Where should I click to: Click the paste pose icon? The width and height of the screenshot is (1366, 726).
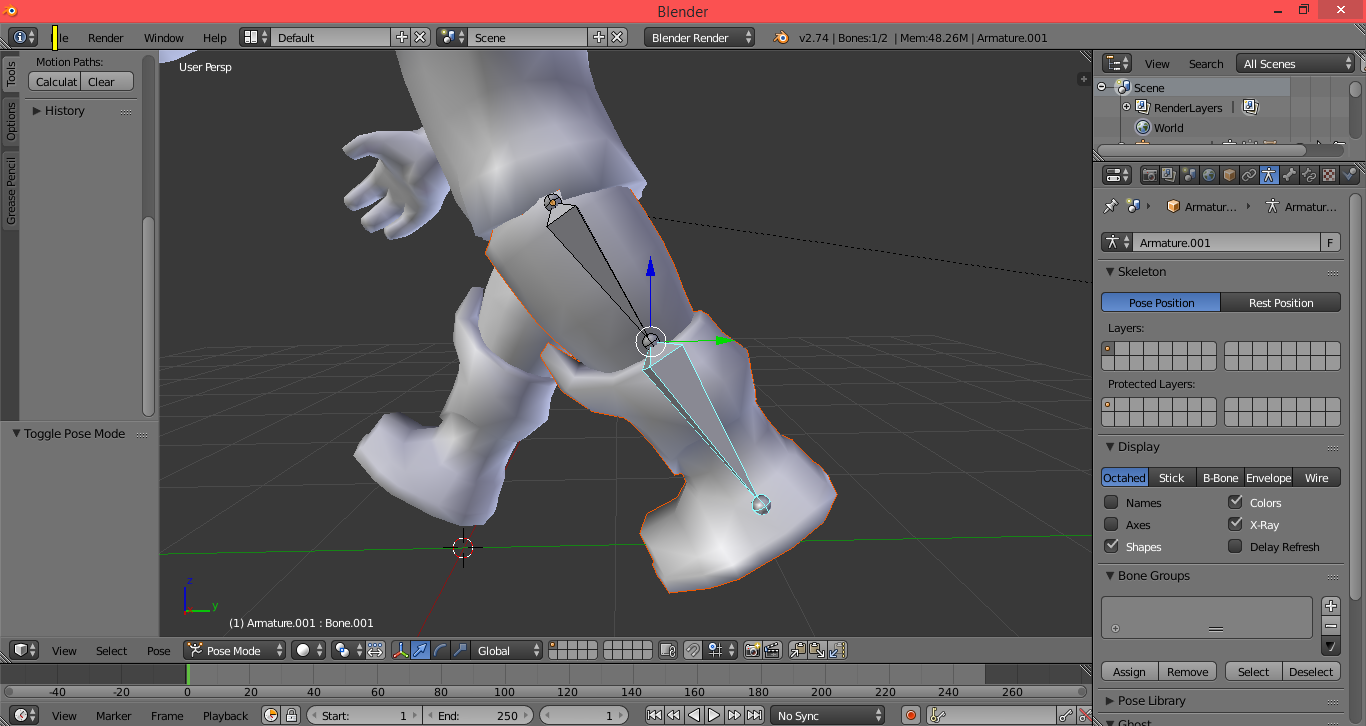coord(817,650)
